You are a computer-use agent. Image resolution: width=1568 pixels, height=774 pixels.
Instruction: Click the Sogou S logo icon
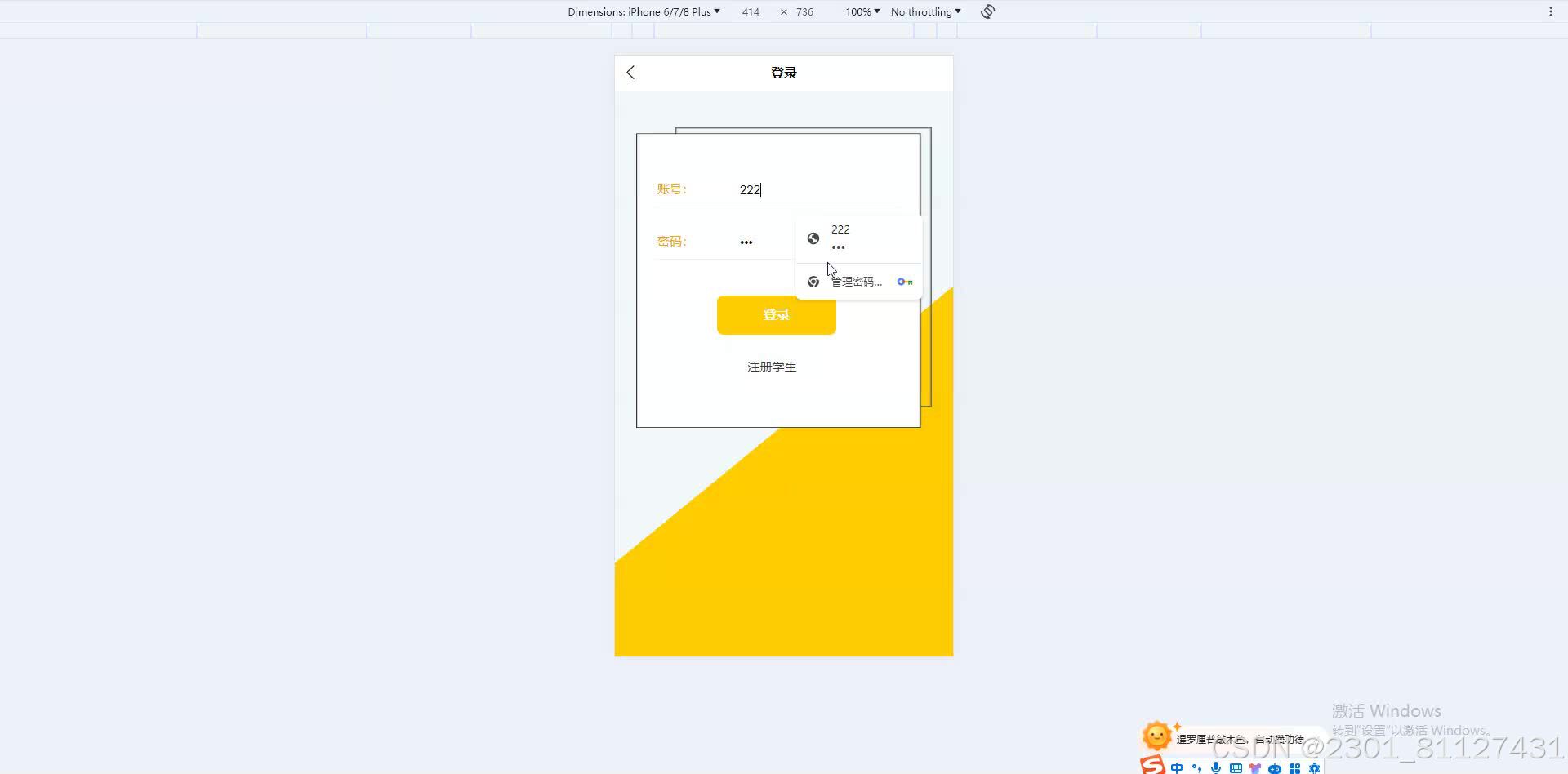pyautogui.click(x=1152, y=766)
